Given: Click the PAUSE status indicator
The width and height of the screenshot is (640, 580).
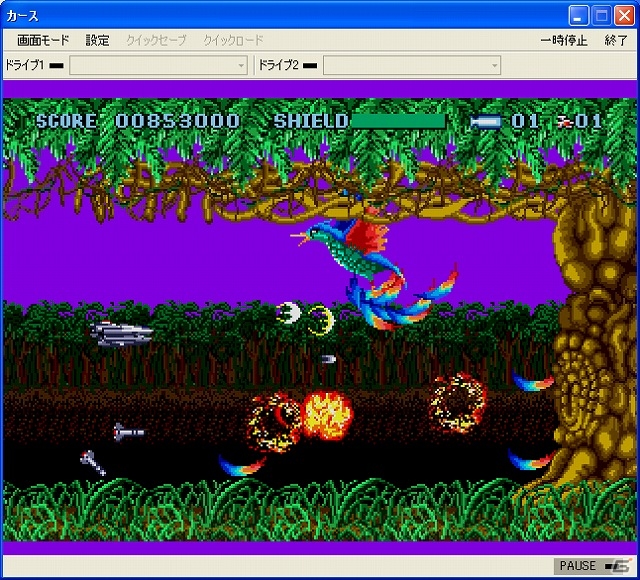Looking at the screenshot, I should click(577, 566).
